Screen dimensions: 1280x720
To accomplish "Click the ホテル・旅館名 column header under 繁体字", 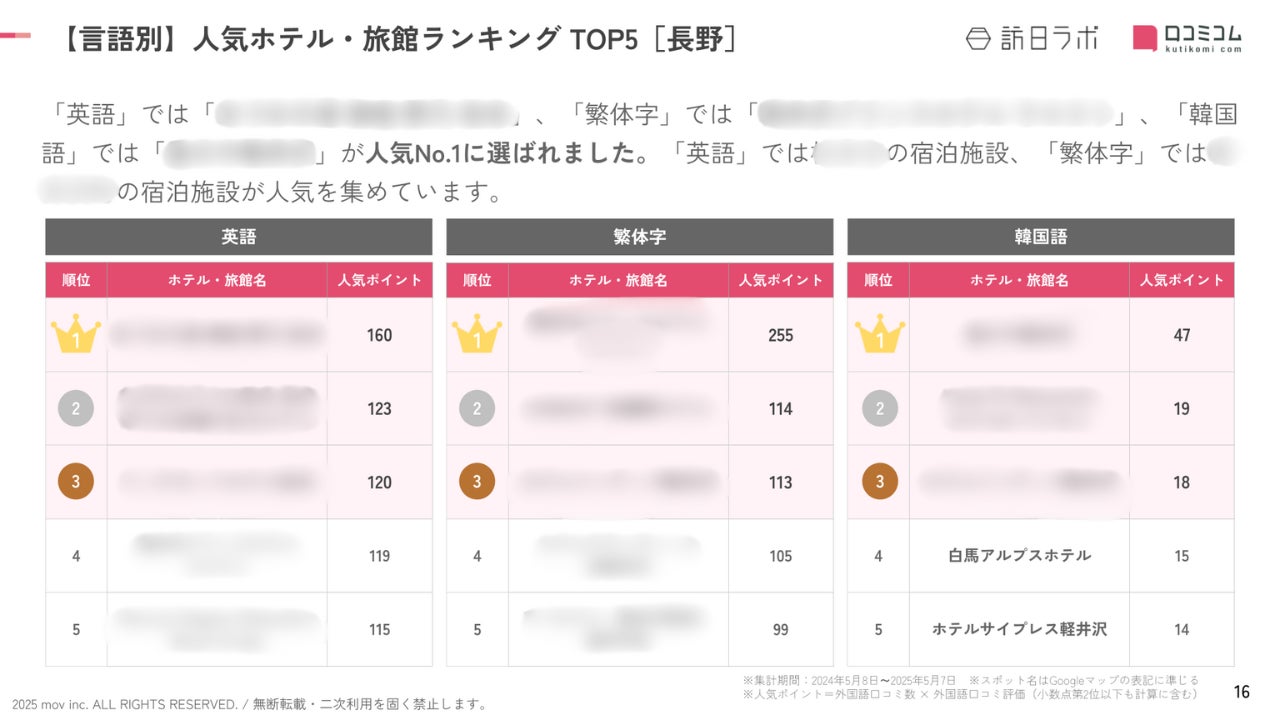I will 618,280.
